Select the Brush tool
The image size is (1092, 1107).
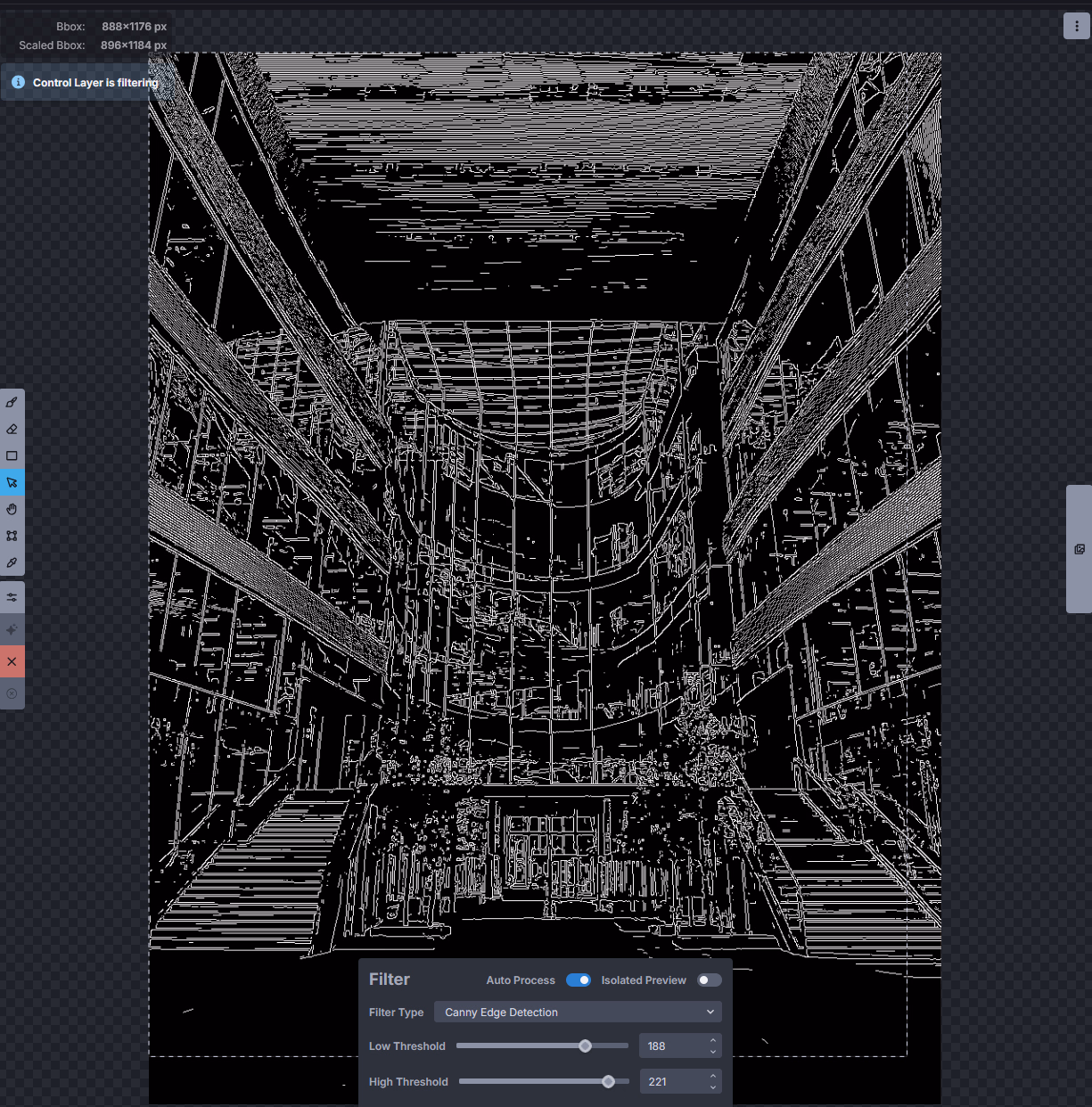coord(12,403)
